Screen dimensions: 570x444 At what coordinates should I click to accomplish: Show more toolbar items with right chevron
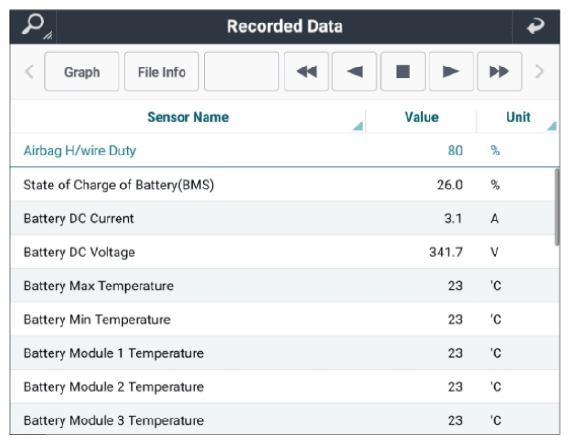tap(540, 71)
